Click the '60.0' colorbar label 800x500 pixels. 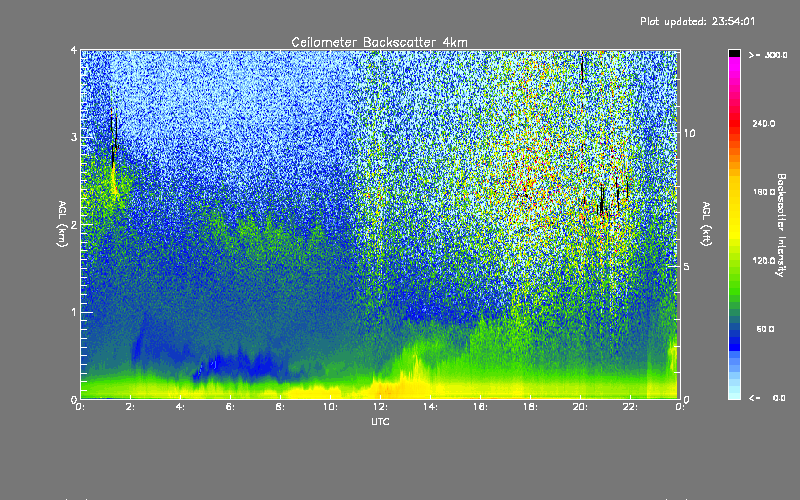pos(765,329)
